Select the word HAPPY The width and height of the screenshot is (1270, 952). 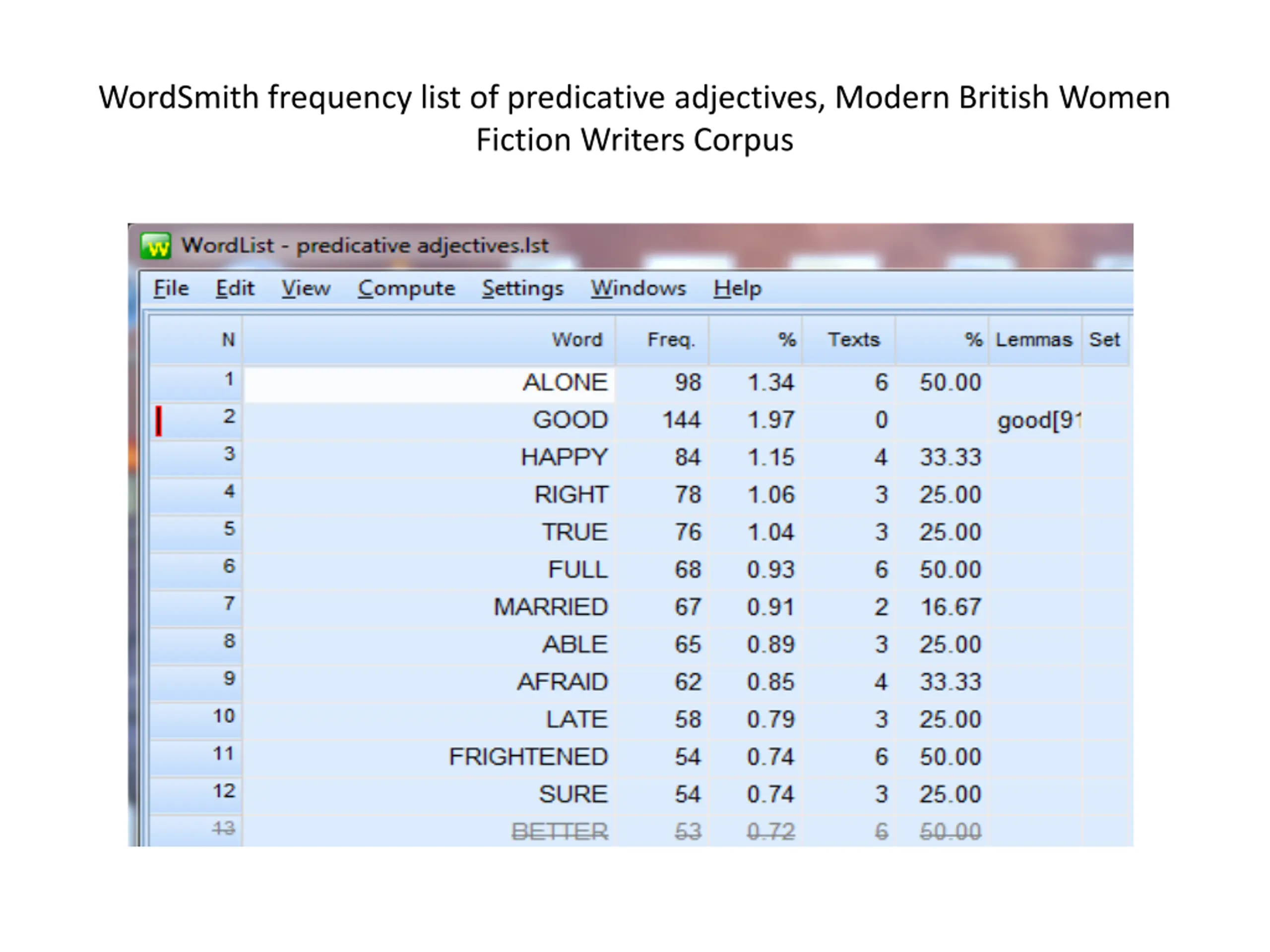pyautogui.click(x=565, y=457)
